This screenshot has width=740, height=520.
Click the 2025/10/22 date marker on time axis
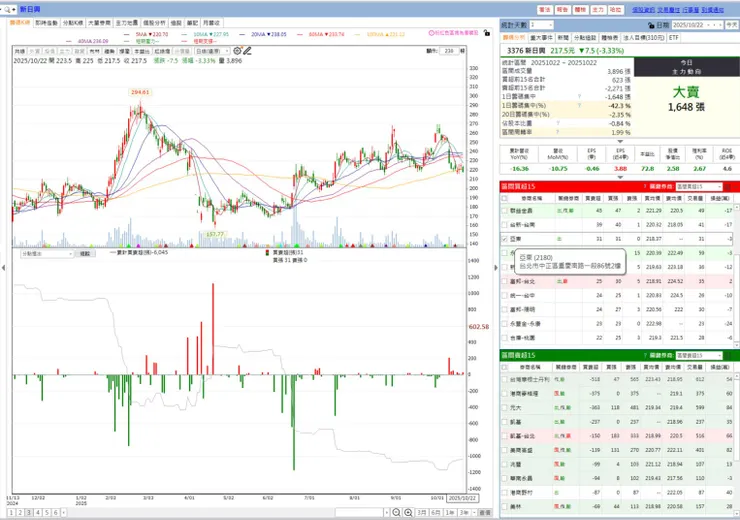[x=462, y=498]
